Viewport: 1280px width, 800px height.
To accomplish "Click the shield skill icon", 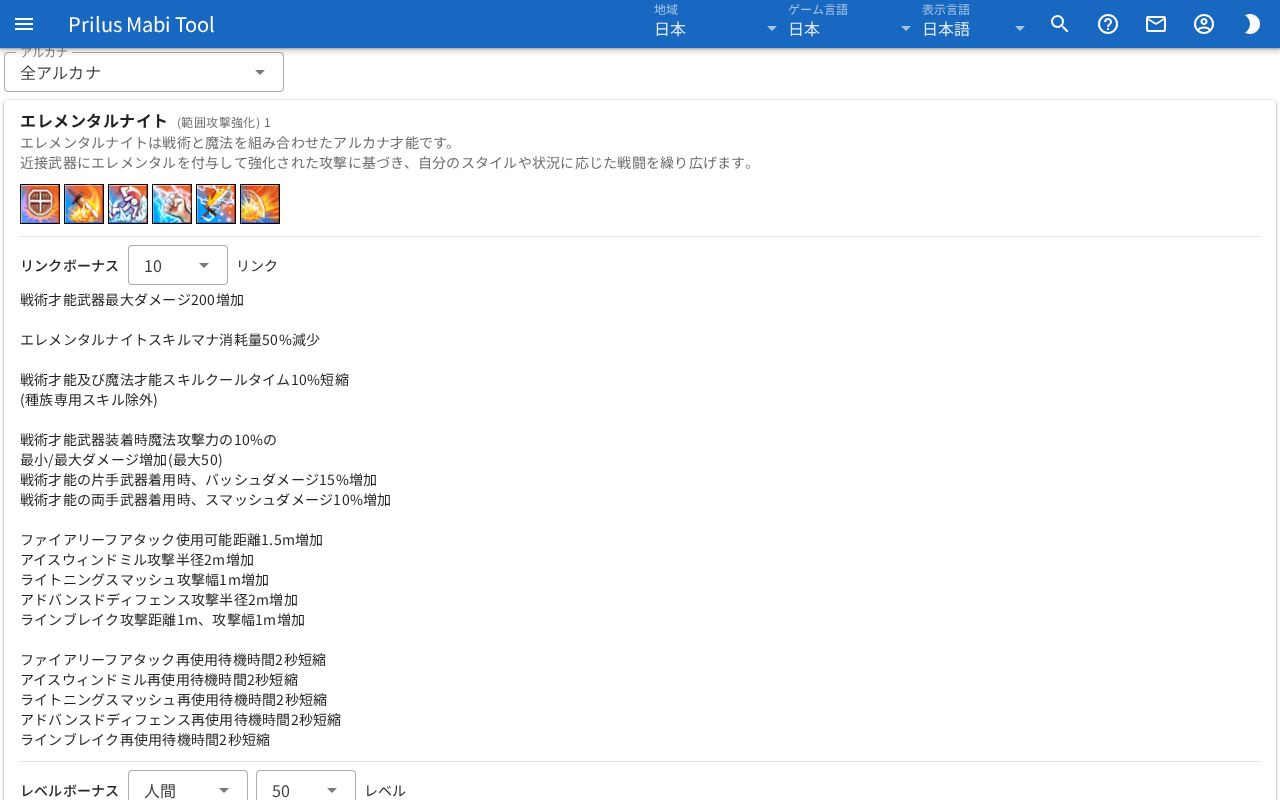I will [40, 204].
